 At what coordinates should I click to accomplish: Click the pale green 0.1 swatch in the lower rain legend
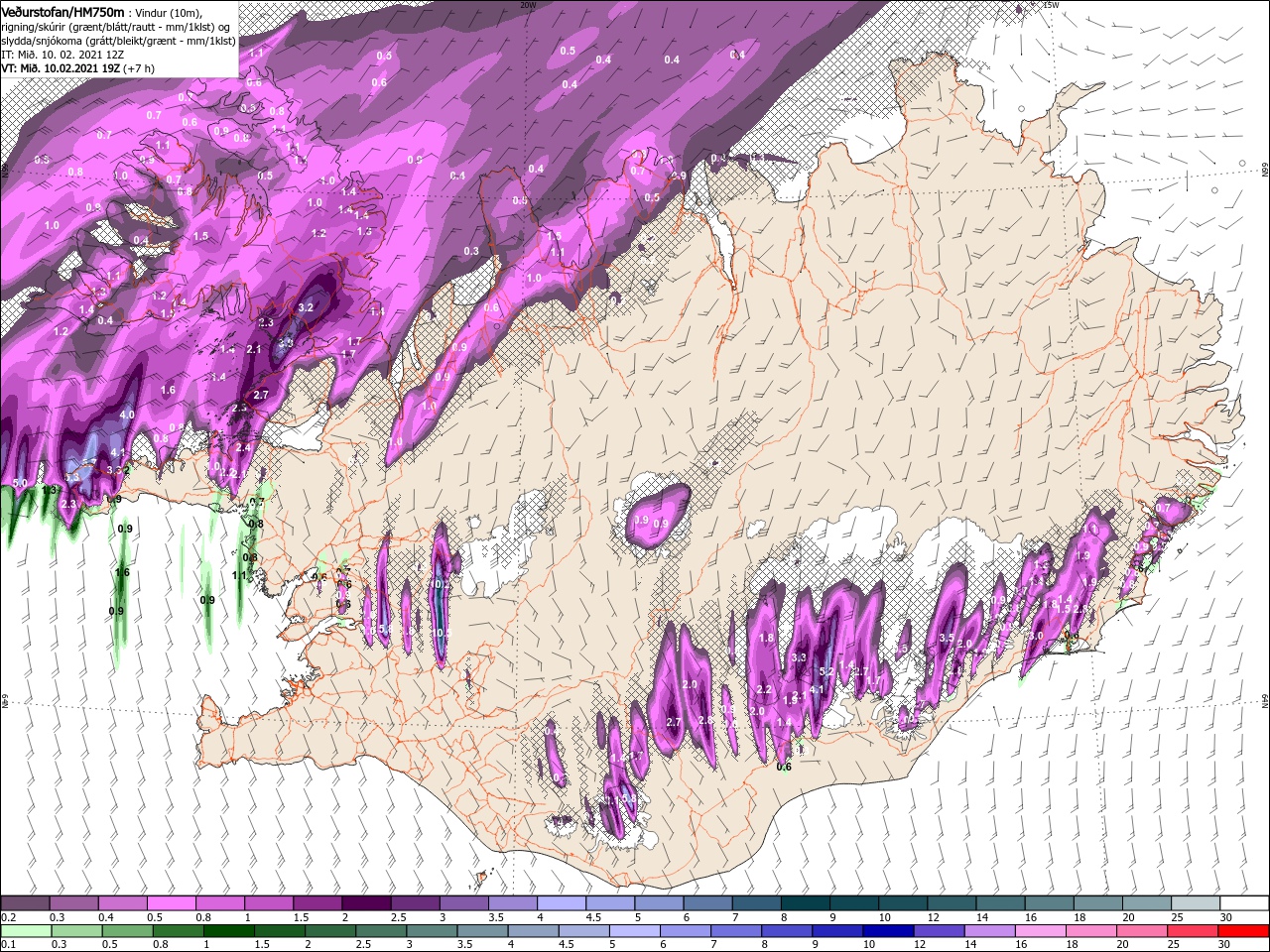pos(26,931)
